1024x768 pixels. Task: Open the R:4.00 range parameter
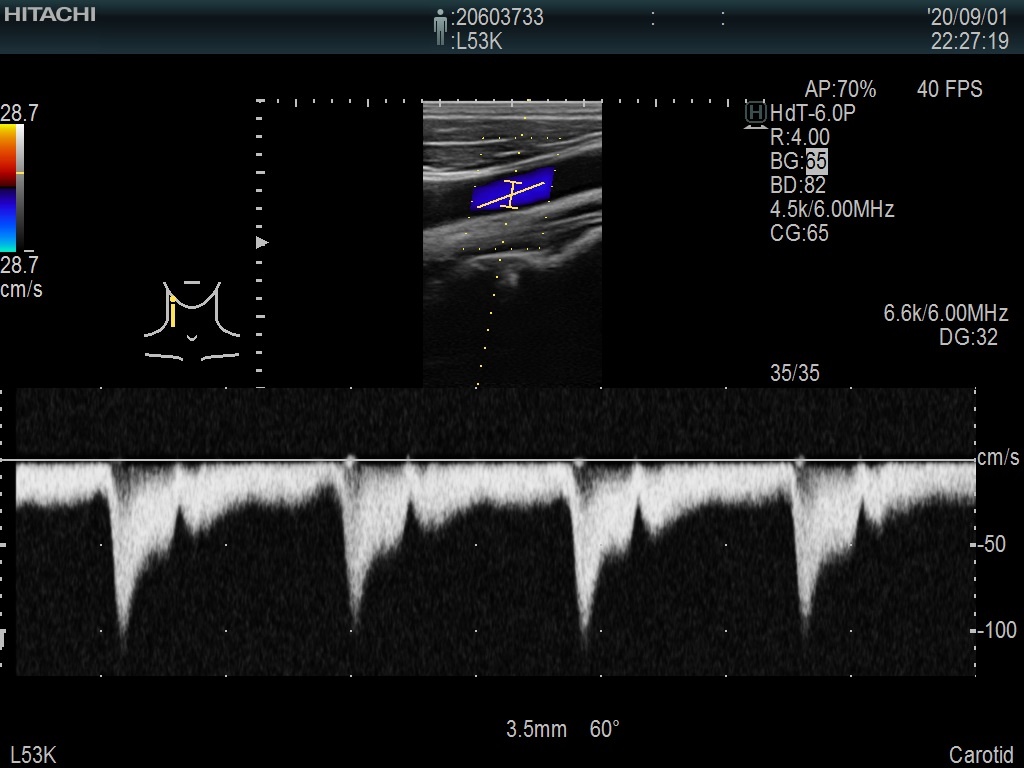pyautogui.click(x=799, y=137)
